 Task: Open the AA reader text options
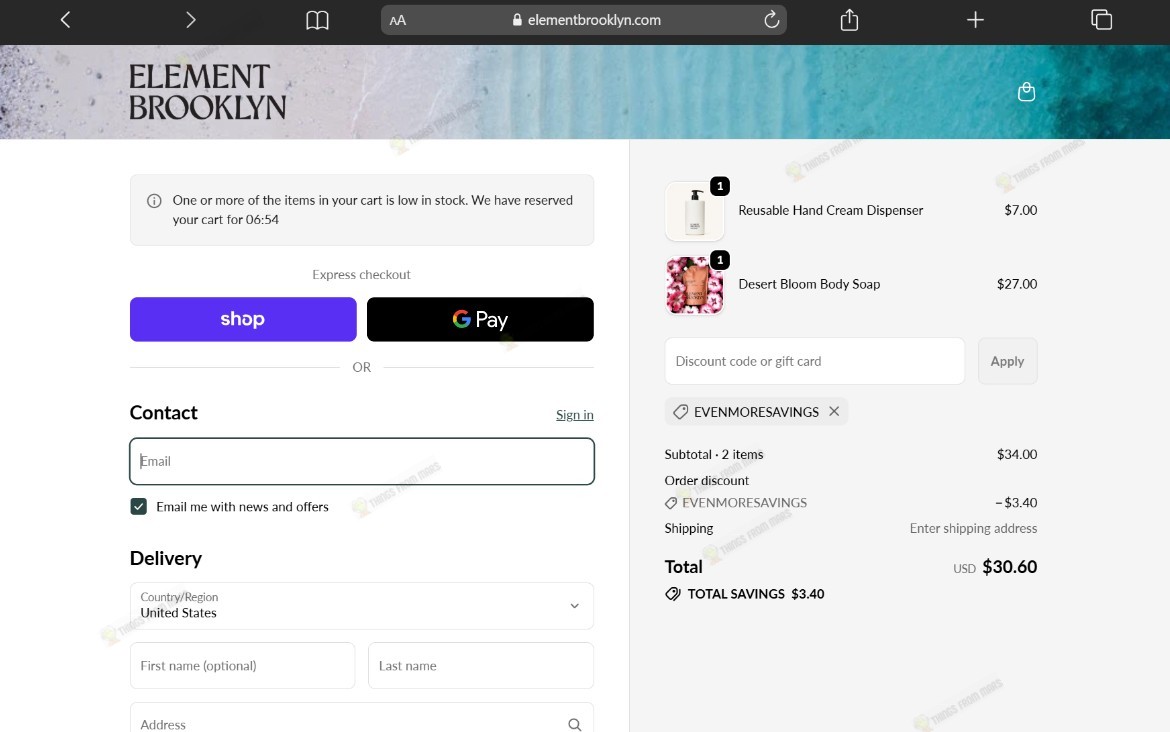(398, 21)
